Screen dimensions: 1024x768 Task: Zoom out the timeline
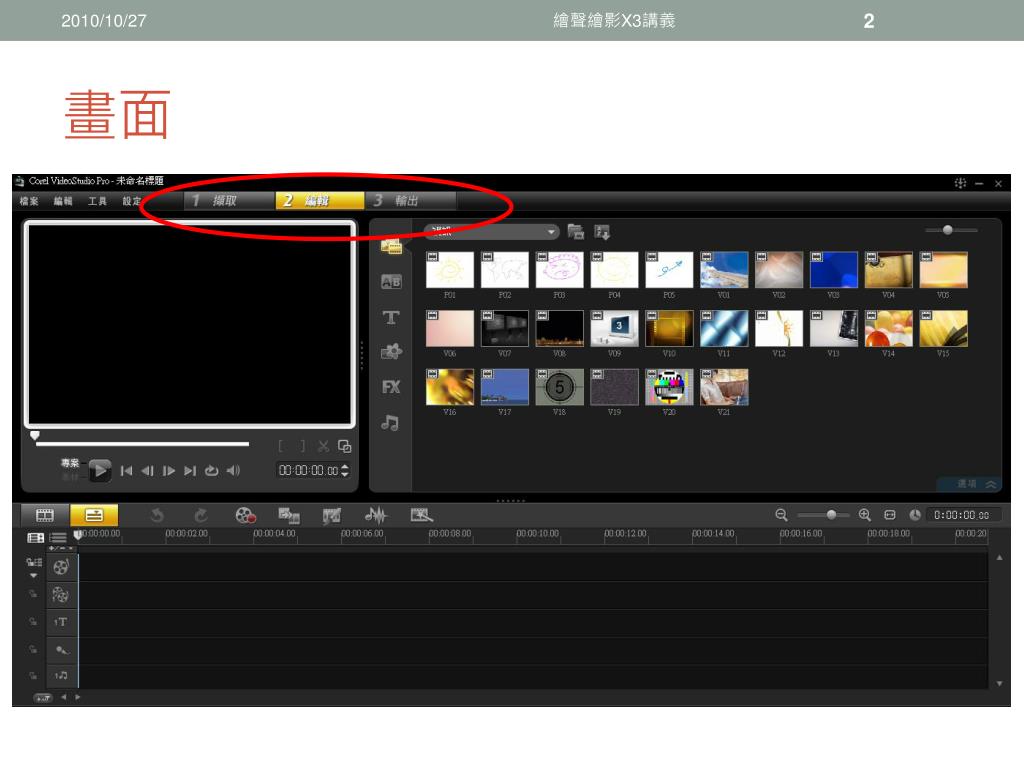(781, 515)
